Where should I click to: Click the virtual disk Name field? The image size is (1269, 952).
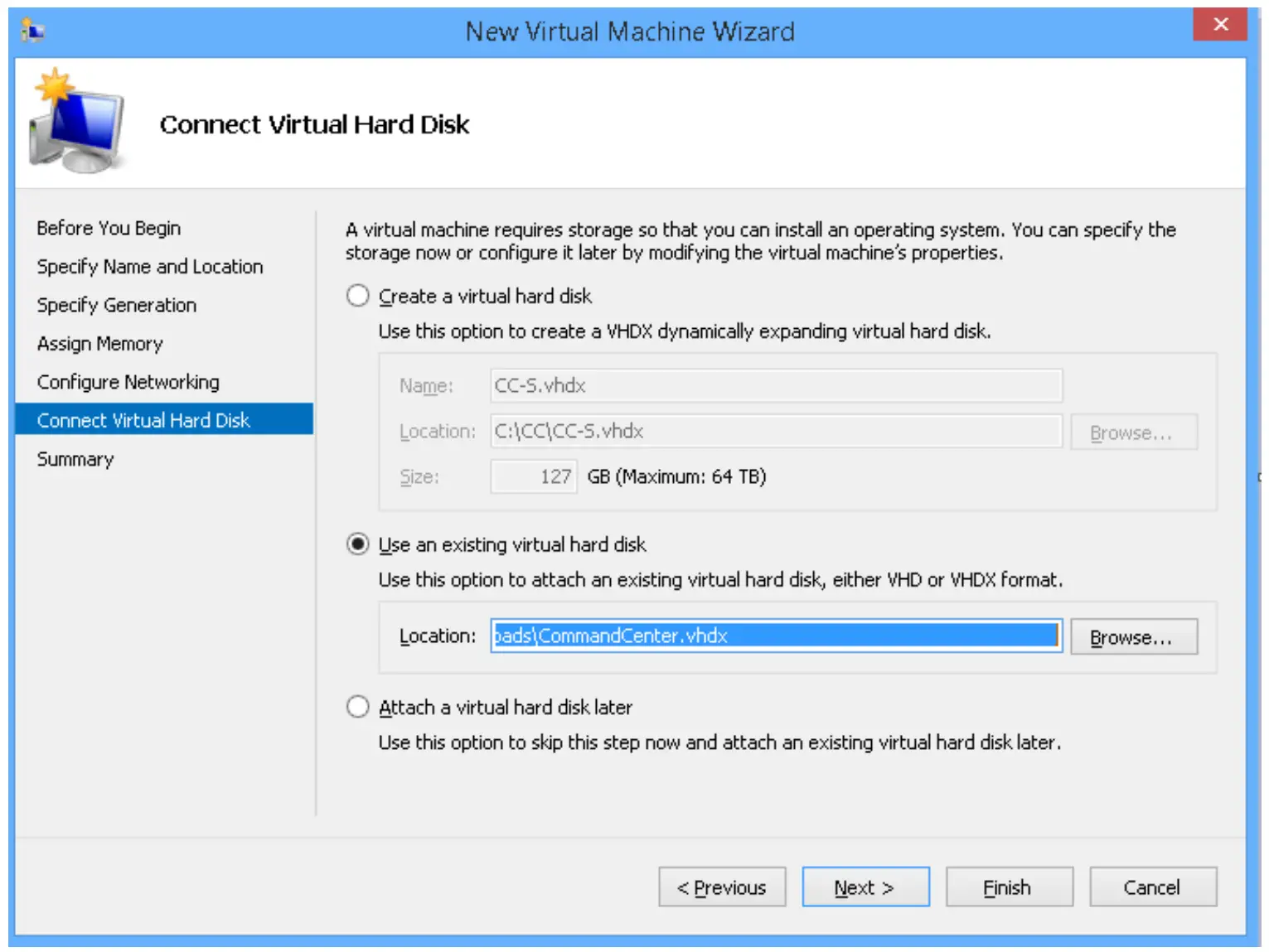point(776,385)
